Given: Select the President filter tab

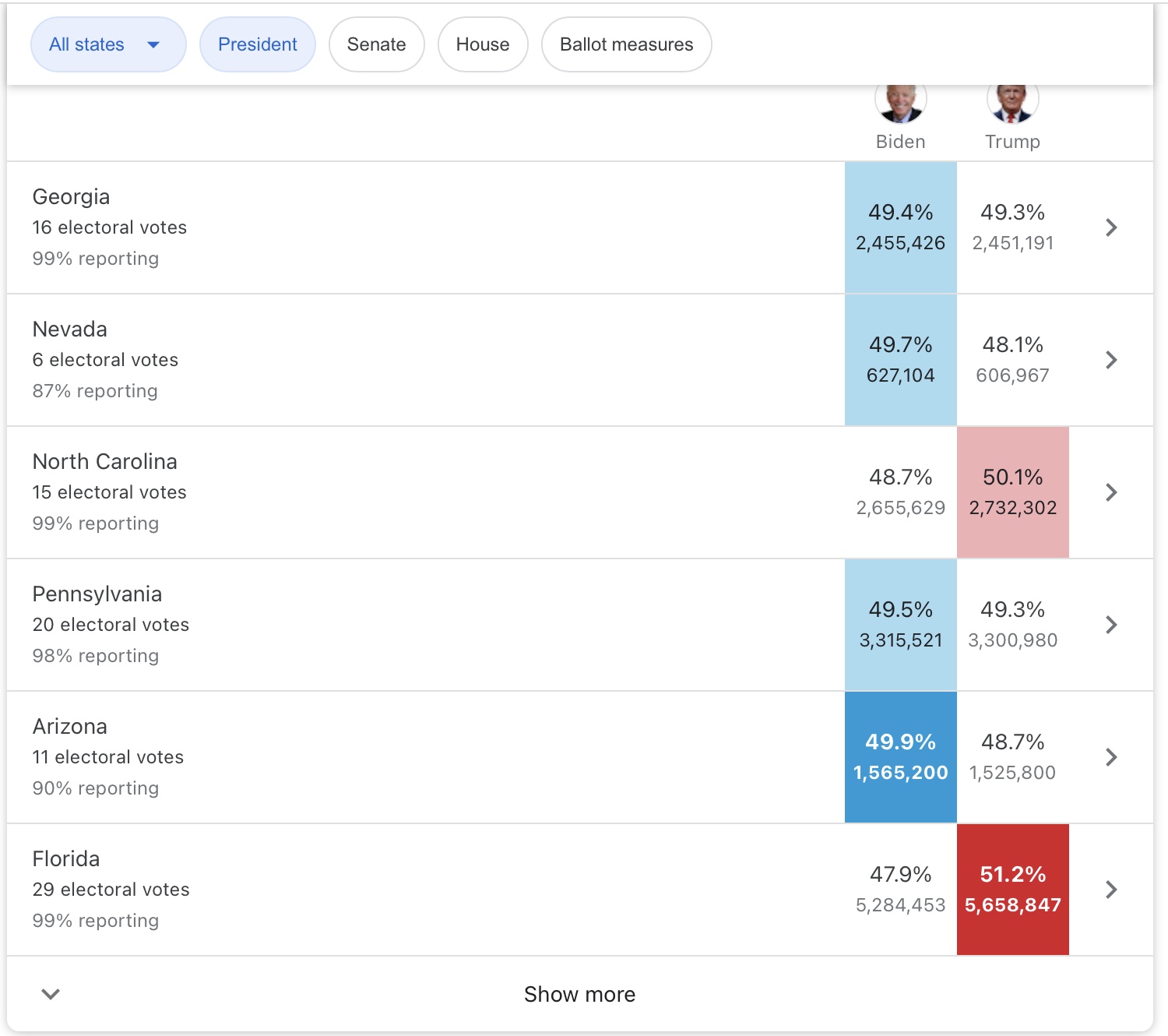Looking at the screenshot, I should (257, 44).
